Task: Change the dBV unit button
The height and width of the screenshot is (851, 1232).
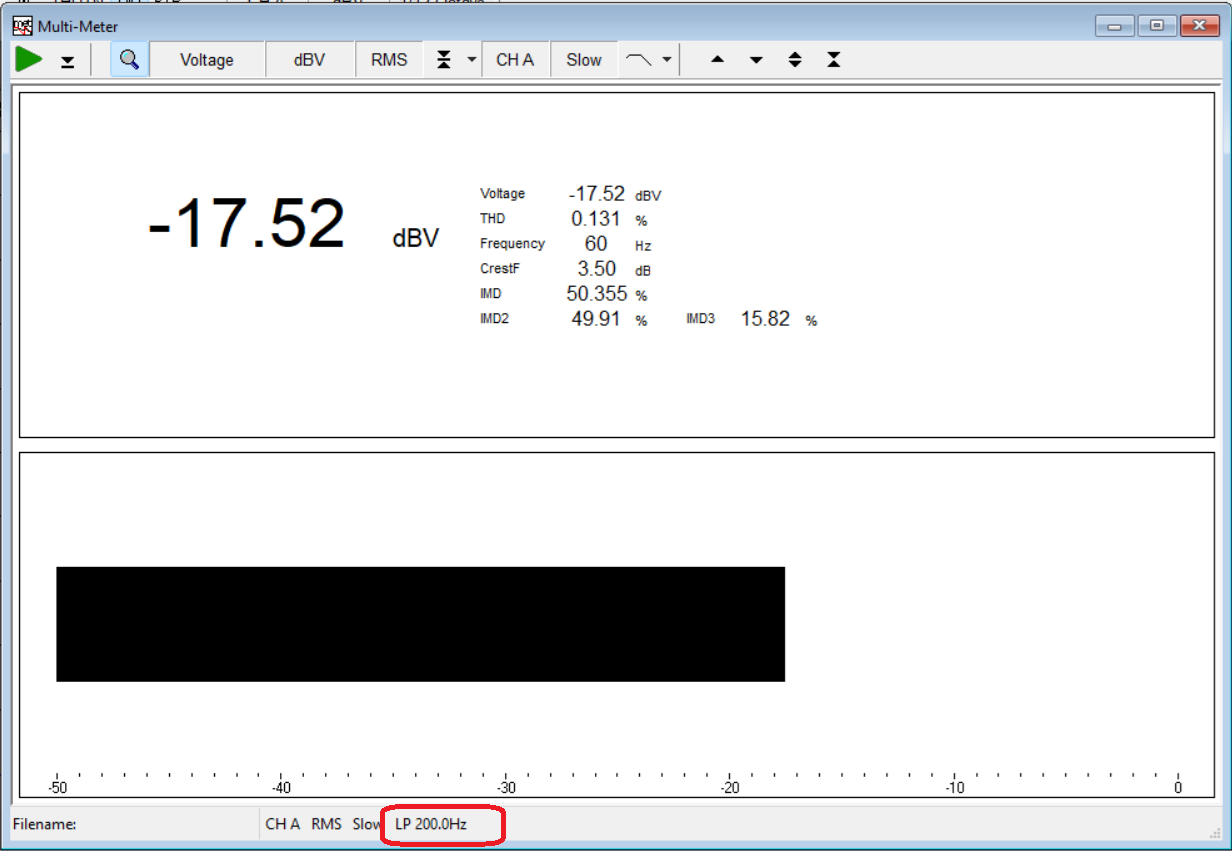Action: 309,60
